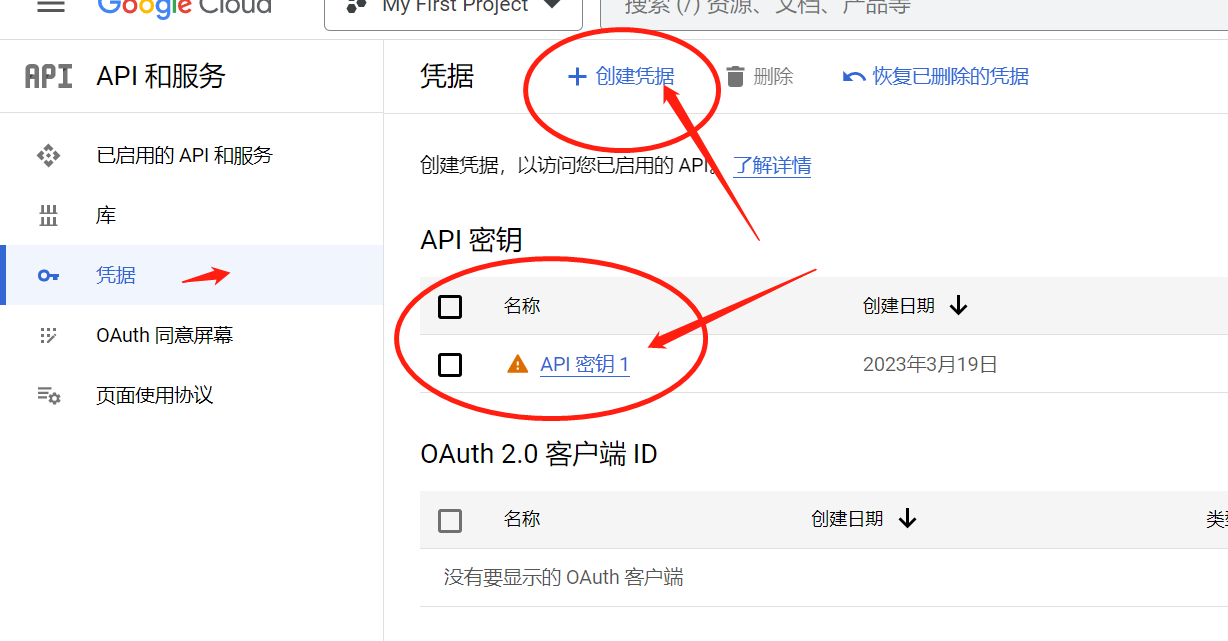Check the select-all box in API 密钥 list

[x=450, y=307]
